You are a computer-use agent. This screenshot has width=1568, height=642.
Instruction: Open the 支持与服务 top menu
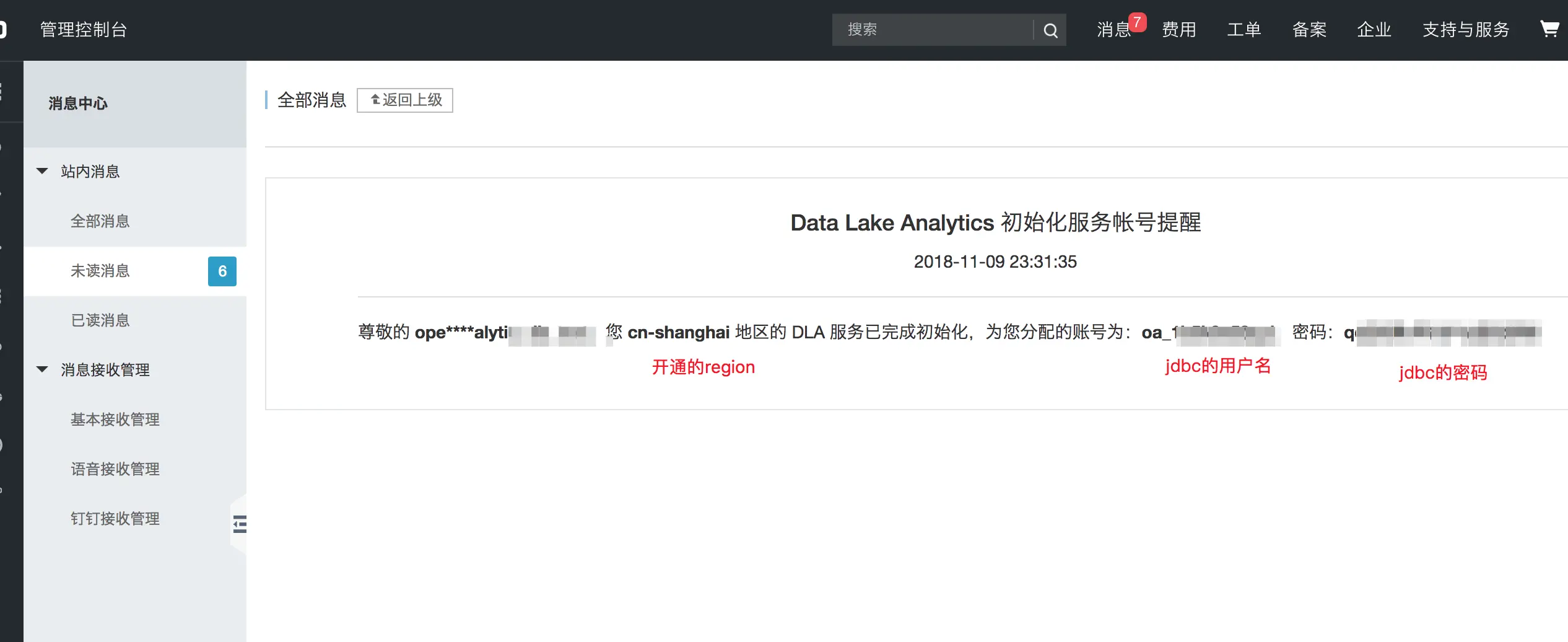(1466, 30)
